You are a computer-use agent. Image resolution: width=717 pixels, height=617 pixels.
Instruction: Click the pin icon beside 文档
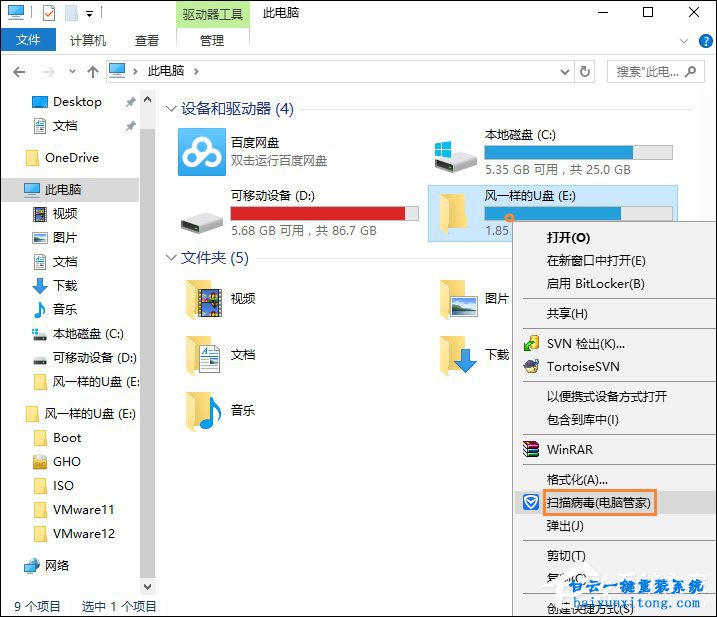click(x=131, y=126)
